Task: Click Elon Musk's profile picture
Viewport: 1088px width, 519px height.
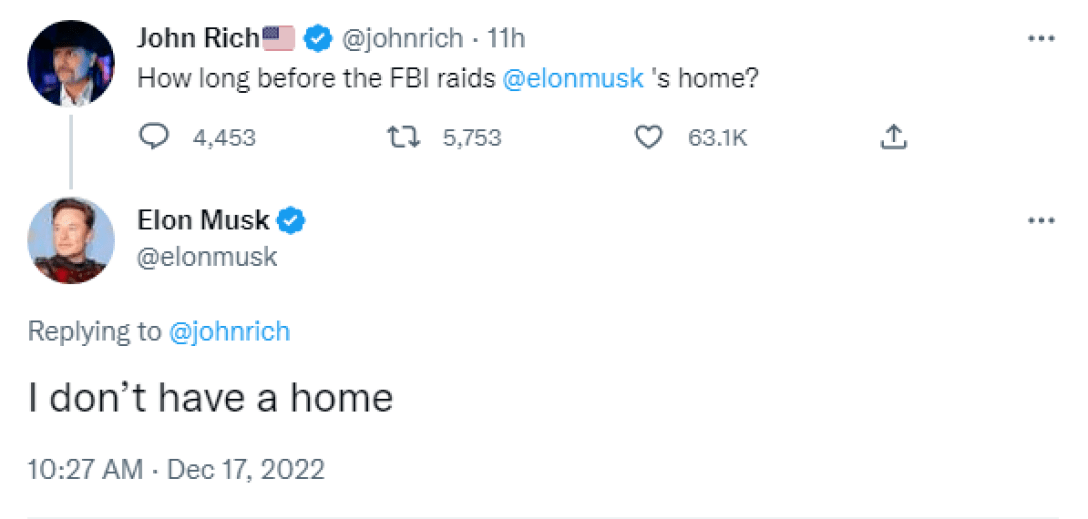Action: pos(70,240)
